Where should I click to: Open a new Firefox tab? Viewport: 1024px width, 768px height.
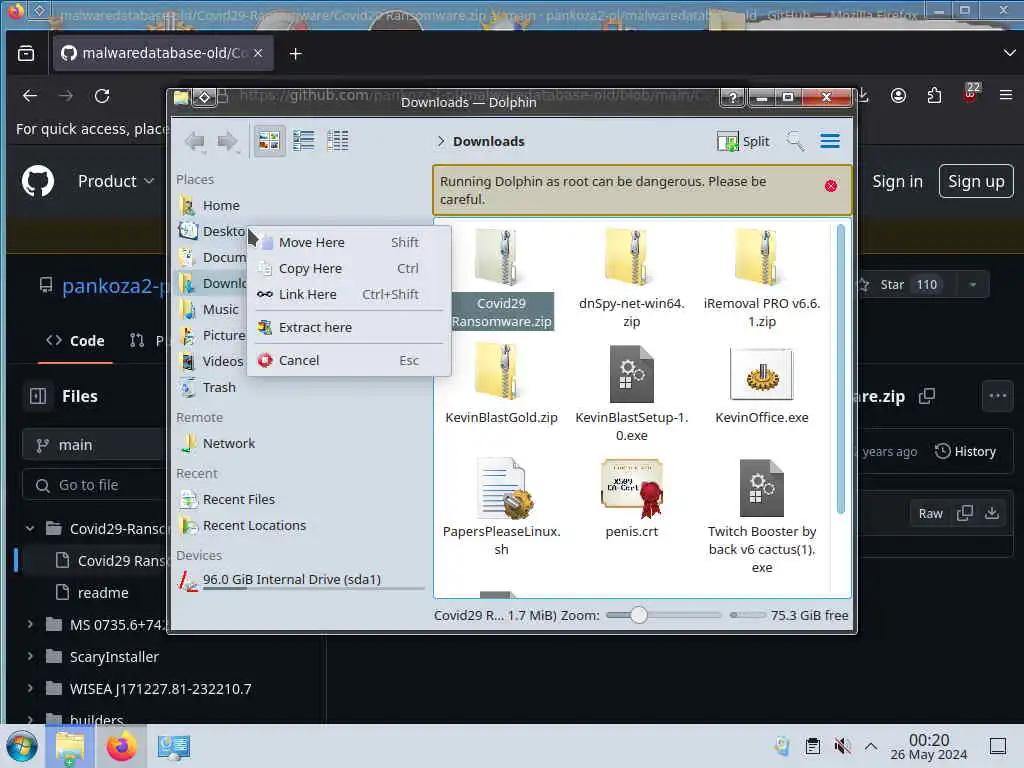tap(295, 54)
